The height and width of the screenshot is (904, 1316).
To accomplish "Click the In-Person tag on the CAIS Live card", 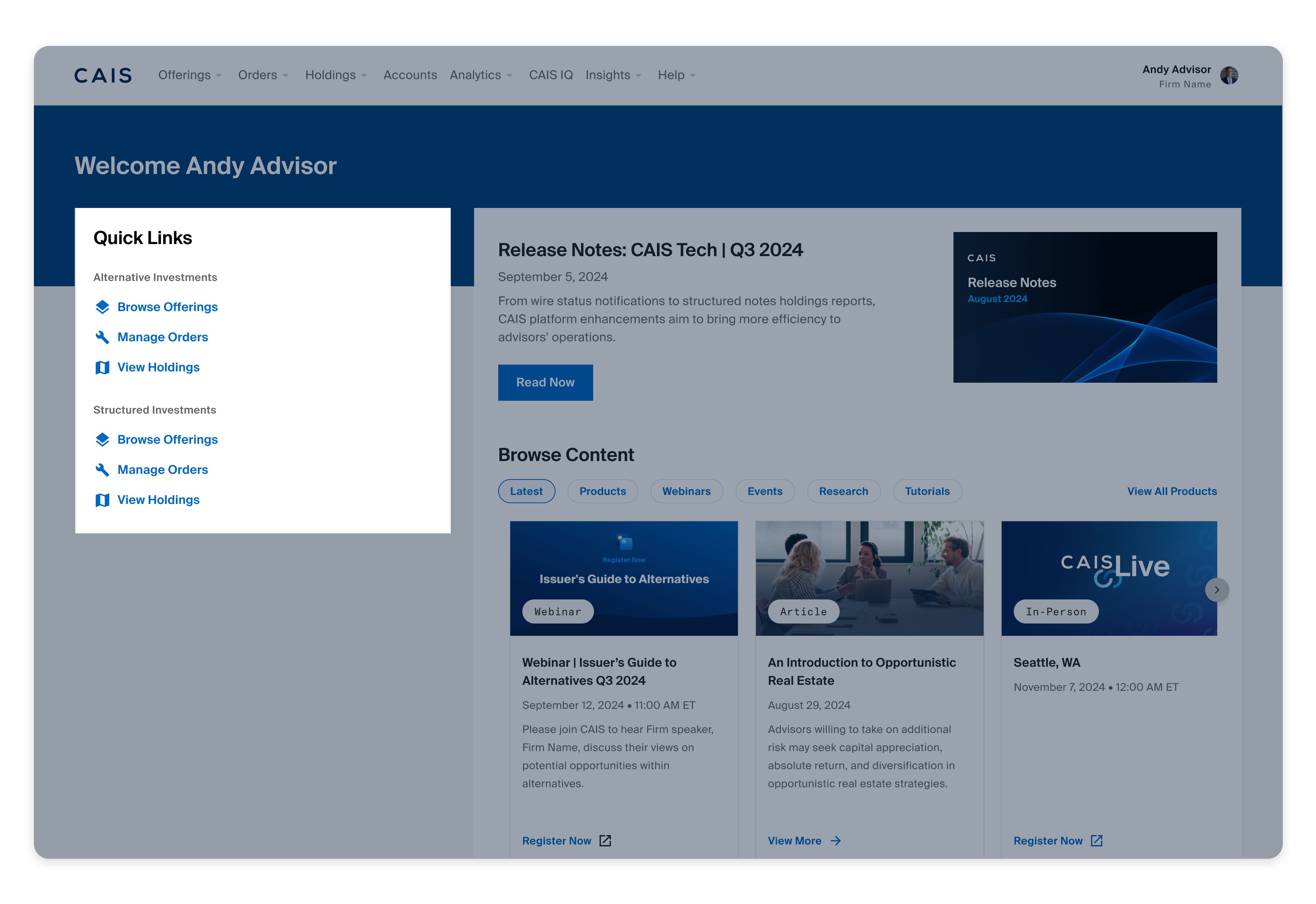I will [x=1056, y=612].
